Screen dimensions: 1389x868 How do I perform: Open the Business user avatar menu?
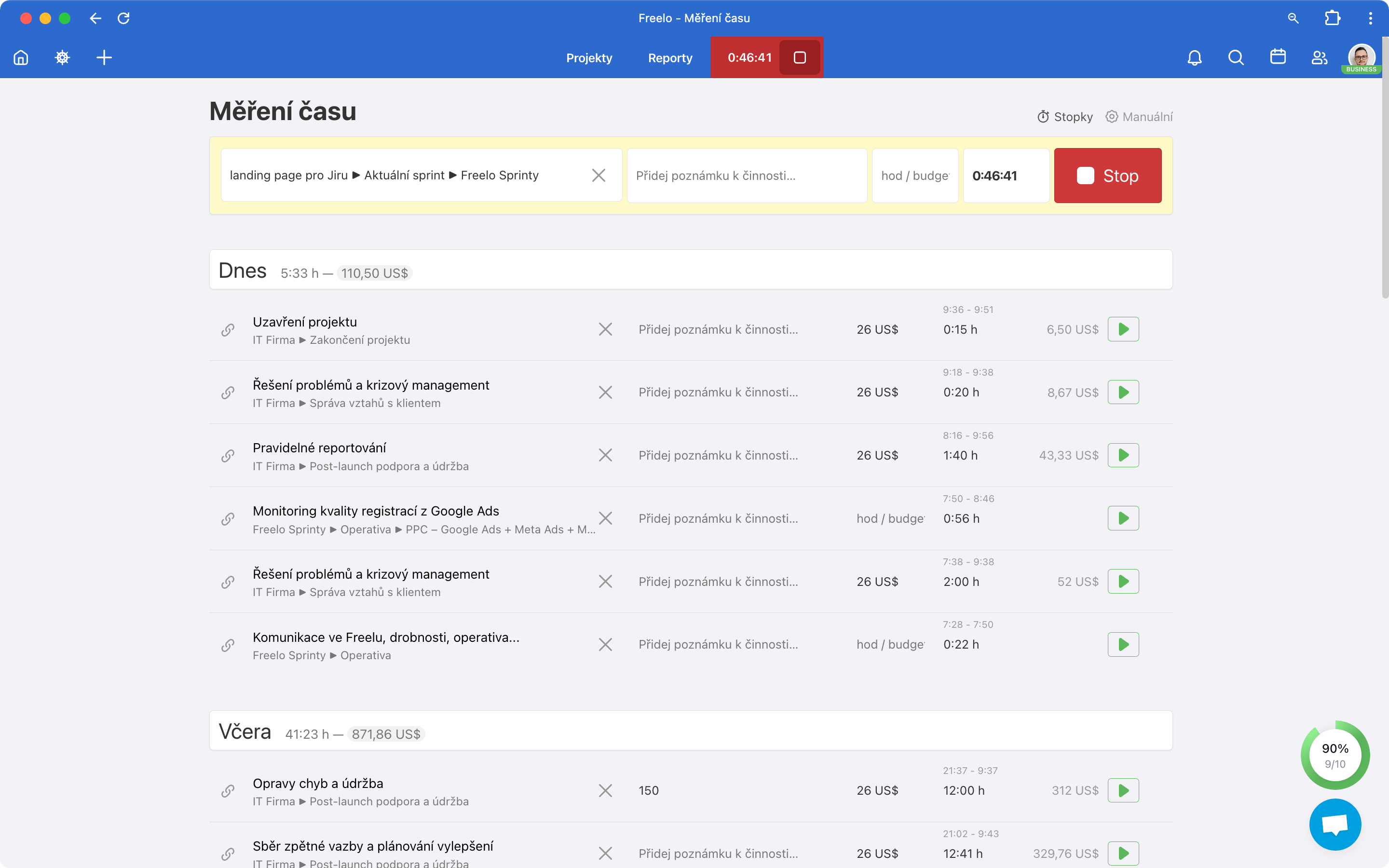pyautogui.click(x=1362, y=57)
